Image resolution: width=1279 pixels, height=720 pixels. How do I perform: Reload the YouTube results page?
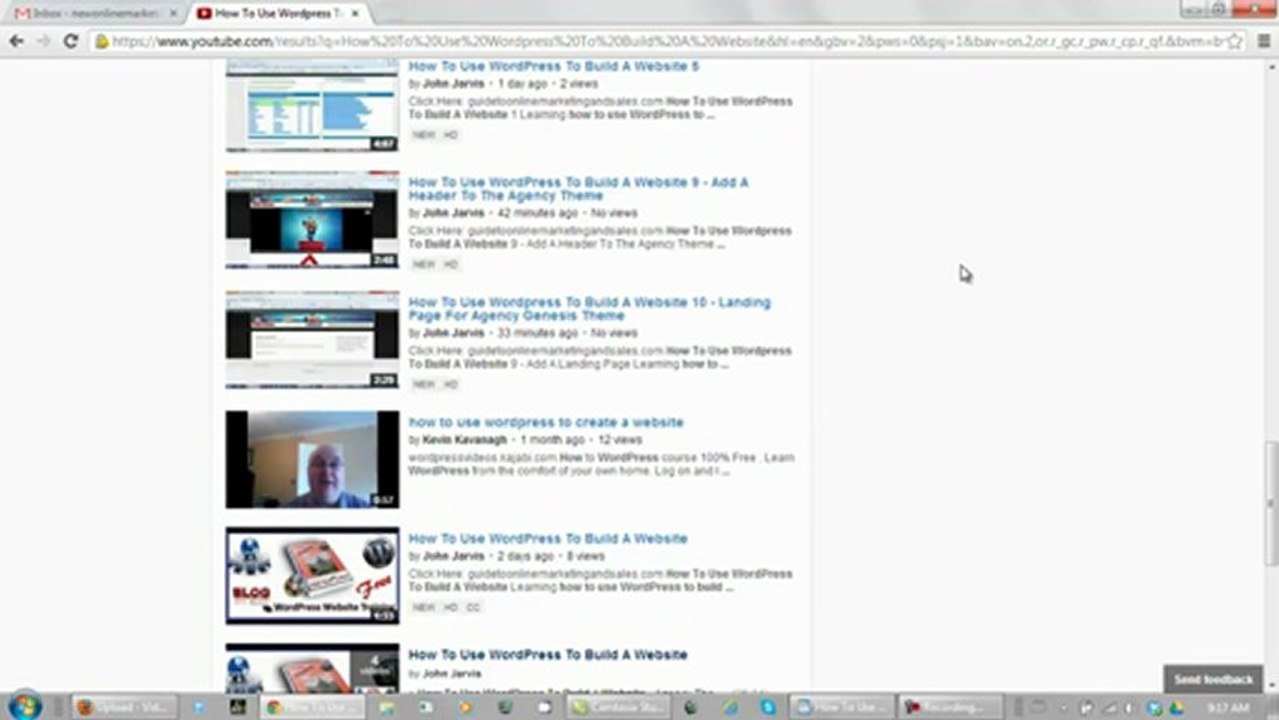coord(70,41)
